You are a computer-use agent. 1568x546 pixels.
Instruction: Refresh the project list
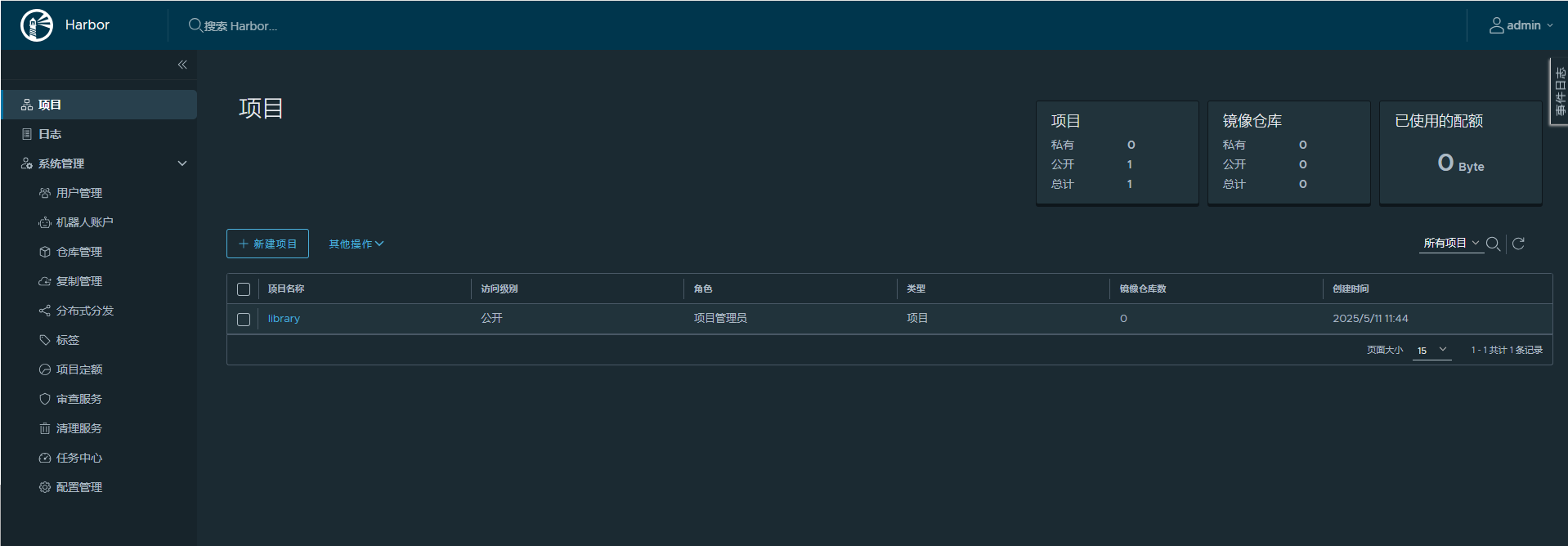coord(1518,244)
